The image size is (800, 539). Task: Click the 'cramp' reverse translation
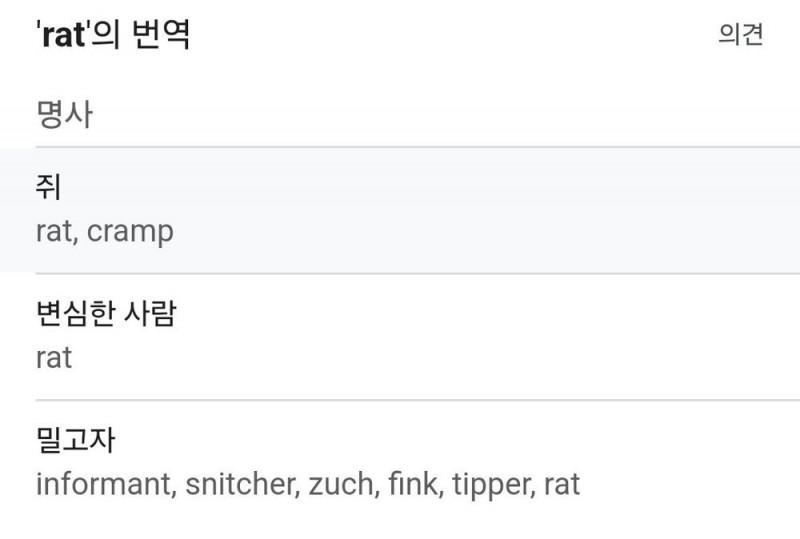click(130, 232)
